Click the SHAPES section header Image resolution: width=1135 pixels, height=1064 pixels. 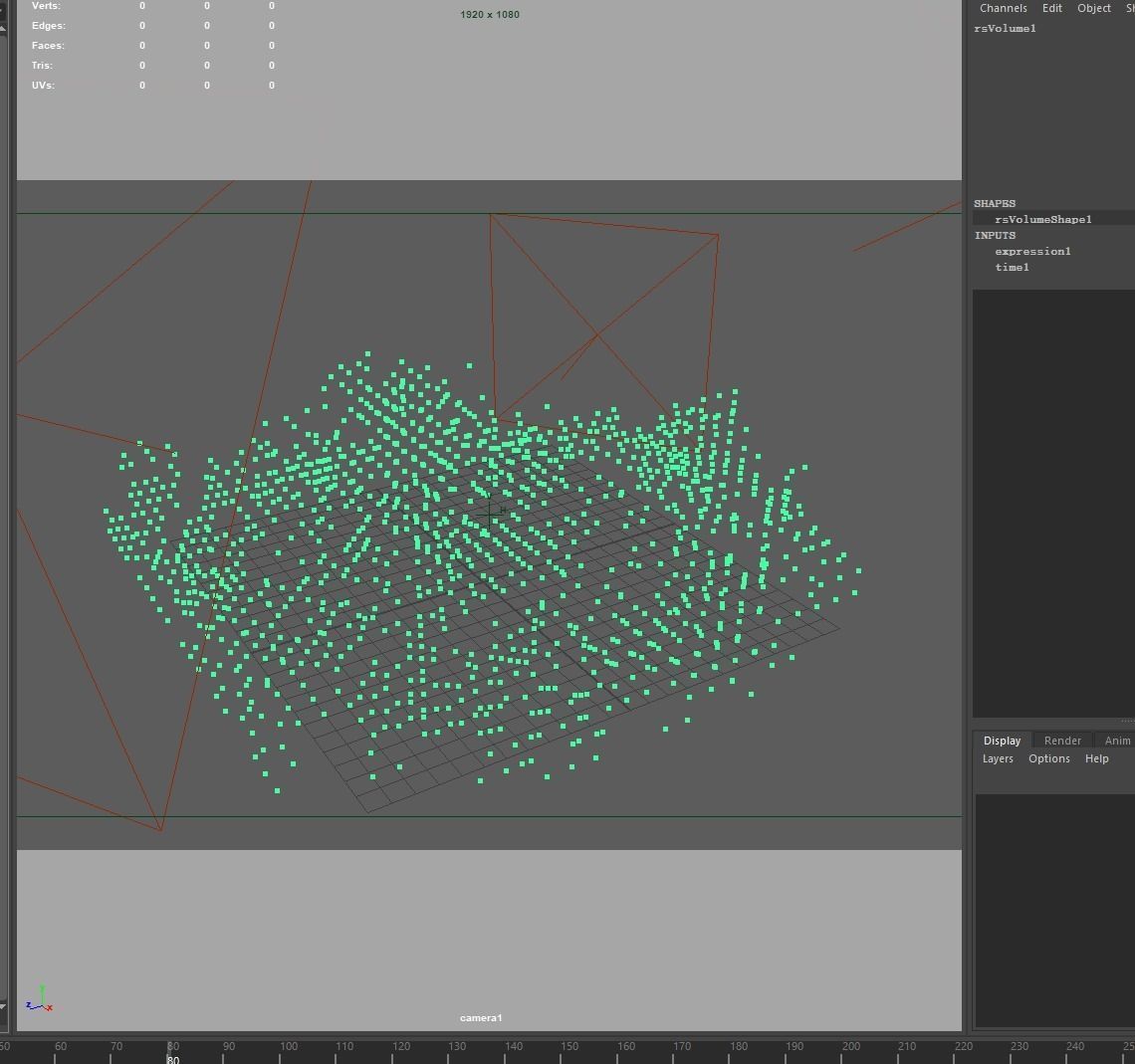pos(995,203)
